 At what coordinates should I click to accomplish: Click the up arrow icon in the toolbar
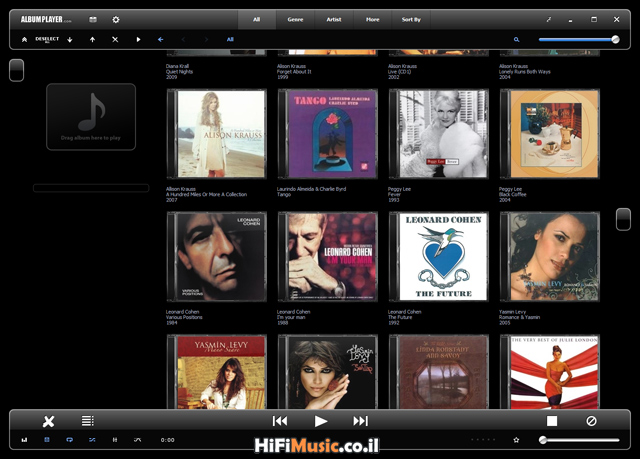tap(93, 40)
